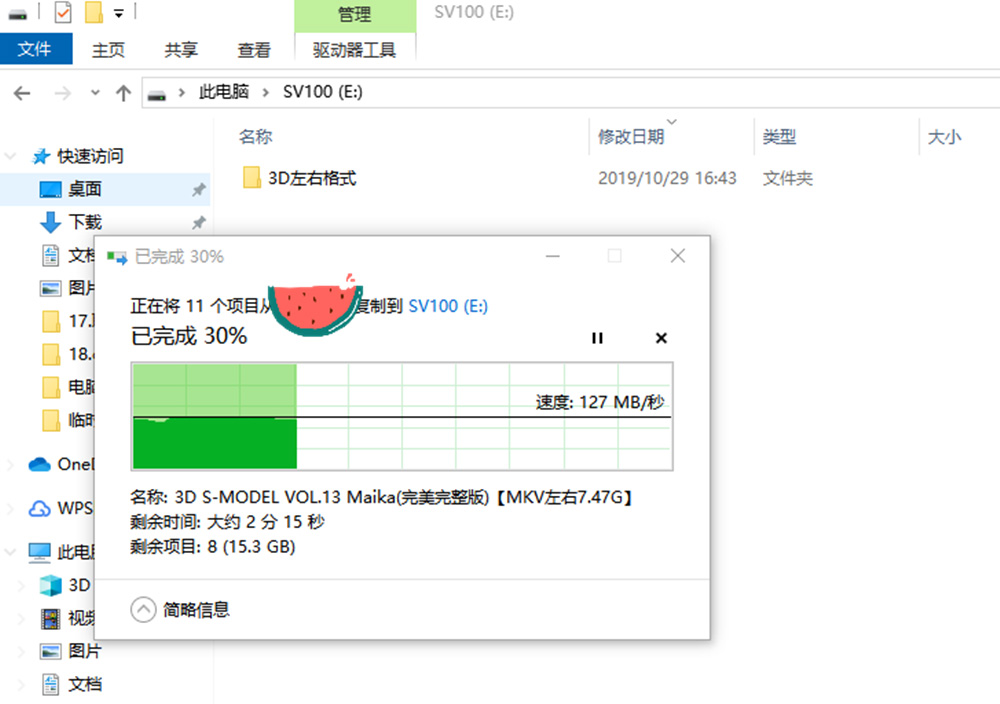Open 3D objects under 此电脑
This screenshot has height=704, width=1000.
(66, 585)
